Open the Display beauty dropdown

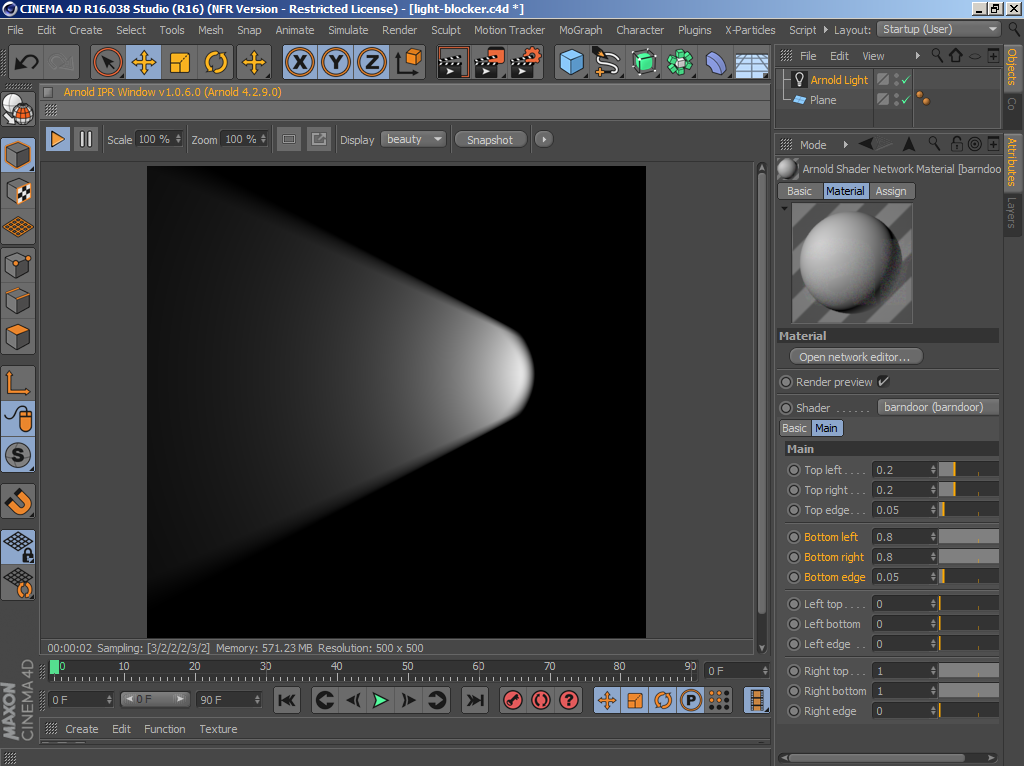(x=413, y=139)
